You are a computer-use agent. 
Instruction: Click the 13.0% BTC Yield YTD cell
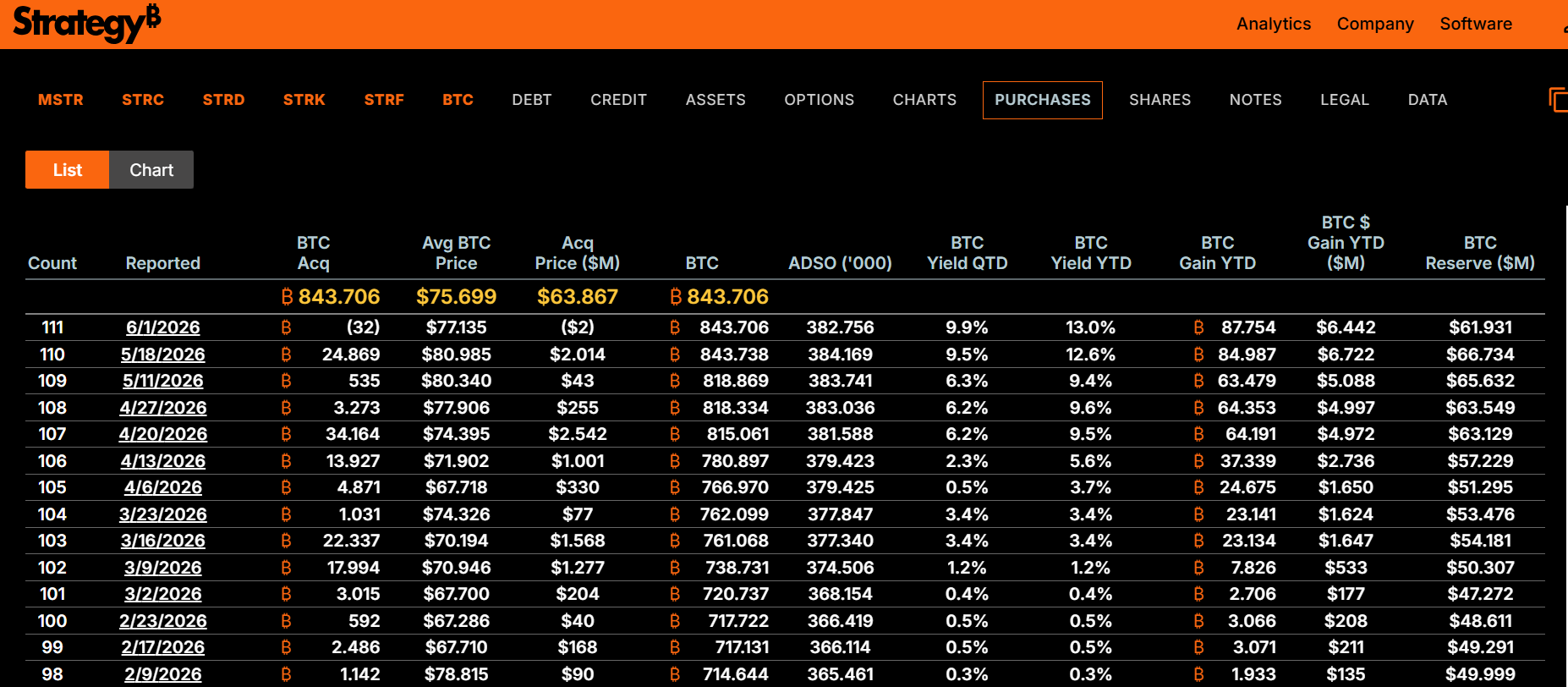(1091, 327)
